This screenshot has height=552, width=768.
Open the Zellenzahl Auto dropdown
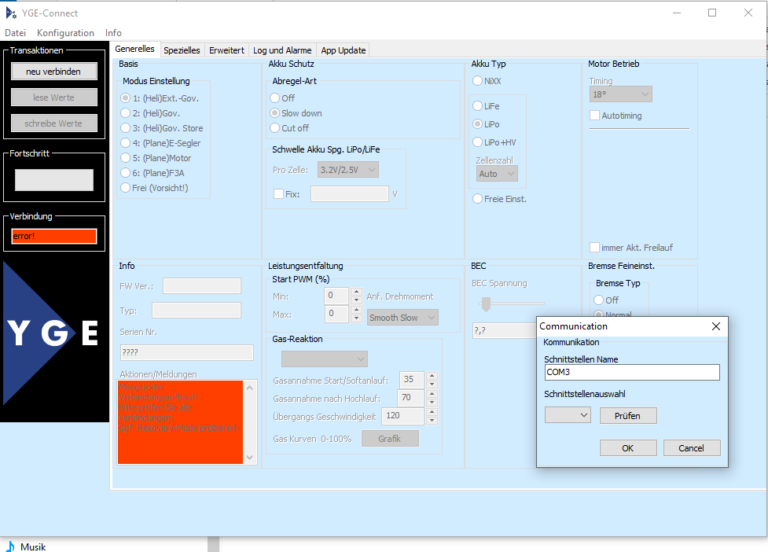click(497, 173)
